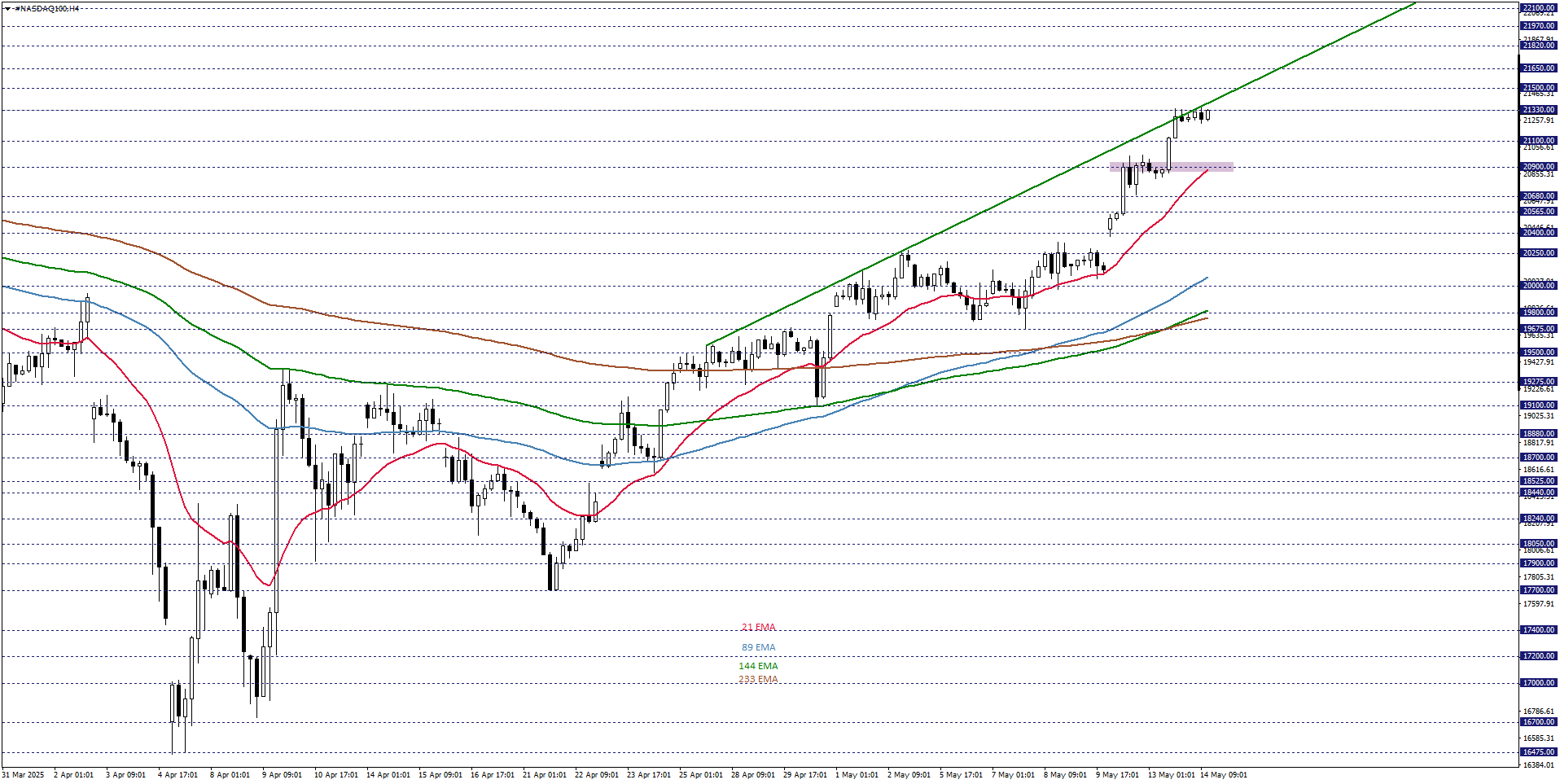Click the 19275.00 price level label
The image size is (1560, 784).
coord(1539,382)
